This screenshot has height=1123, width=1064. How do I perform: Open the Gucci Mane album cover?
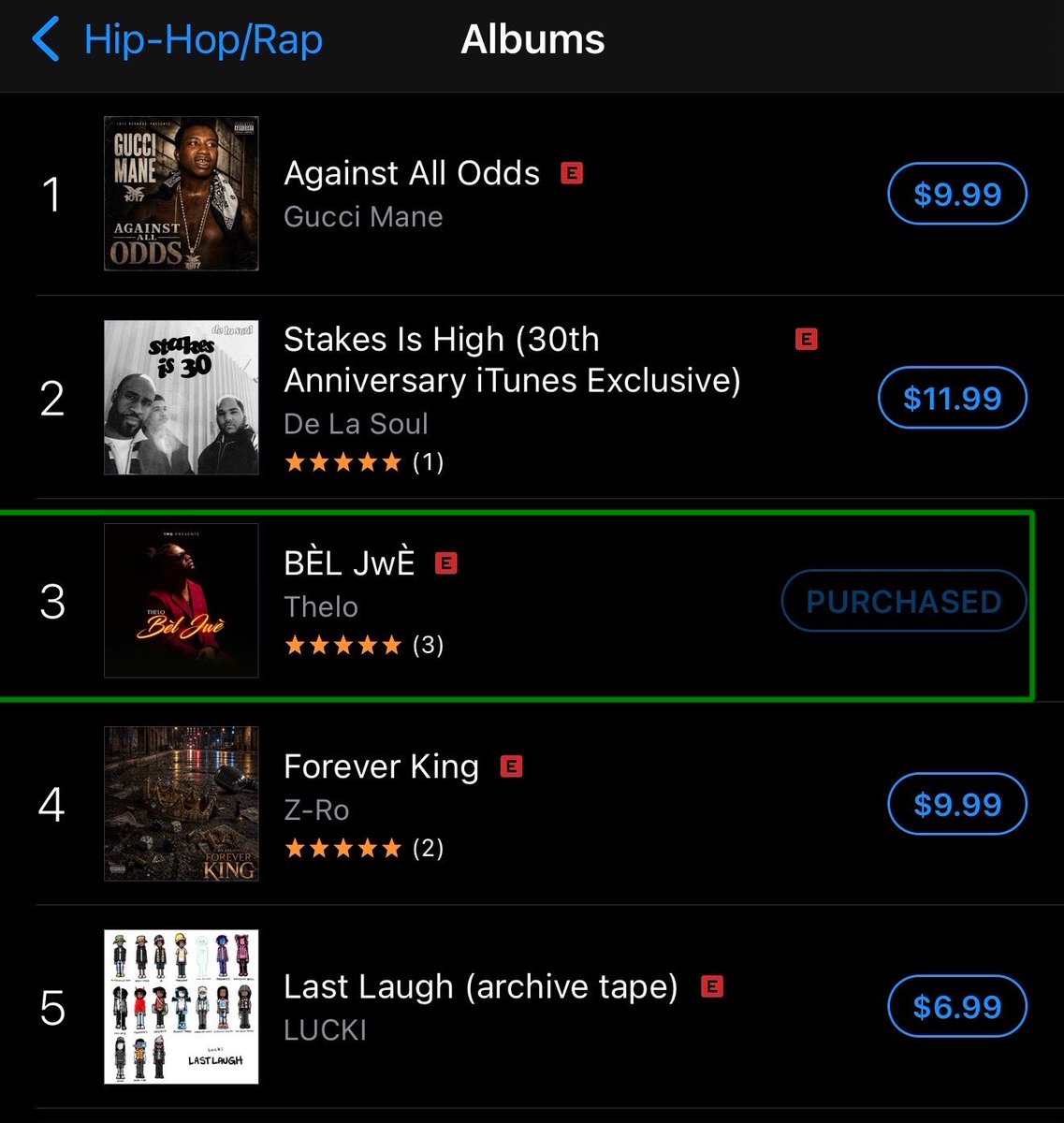(182, 194)
